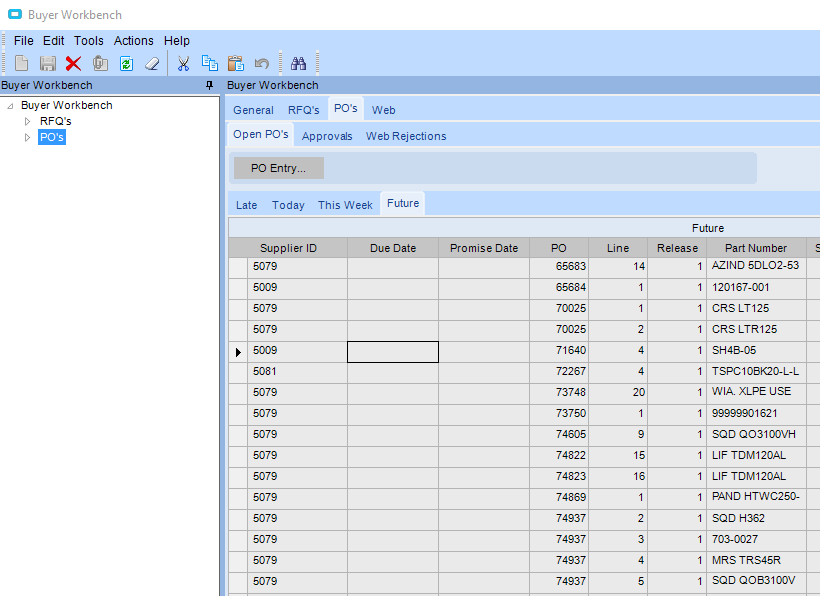Click part number 99999901621
Viewport: 820px width, 596px height.
pos(756,415)
